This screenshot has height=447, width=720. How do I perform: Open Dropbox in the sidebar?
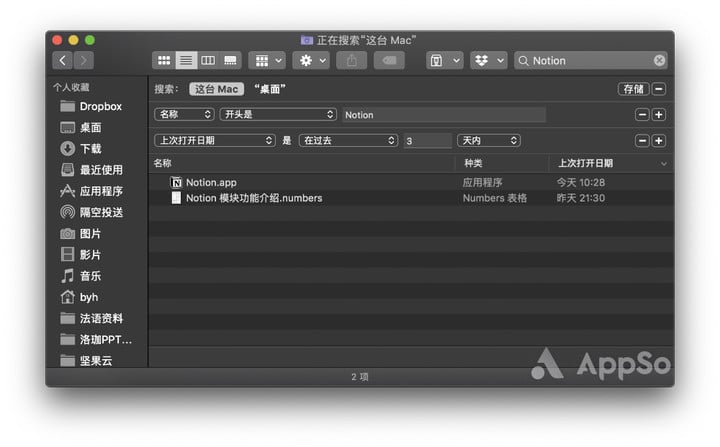point(97,107)
